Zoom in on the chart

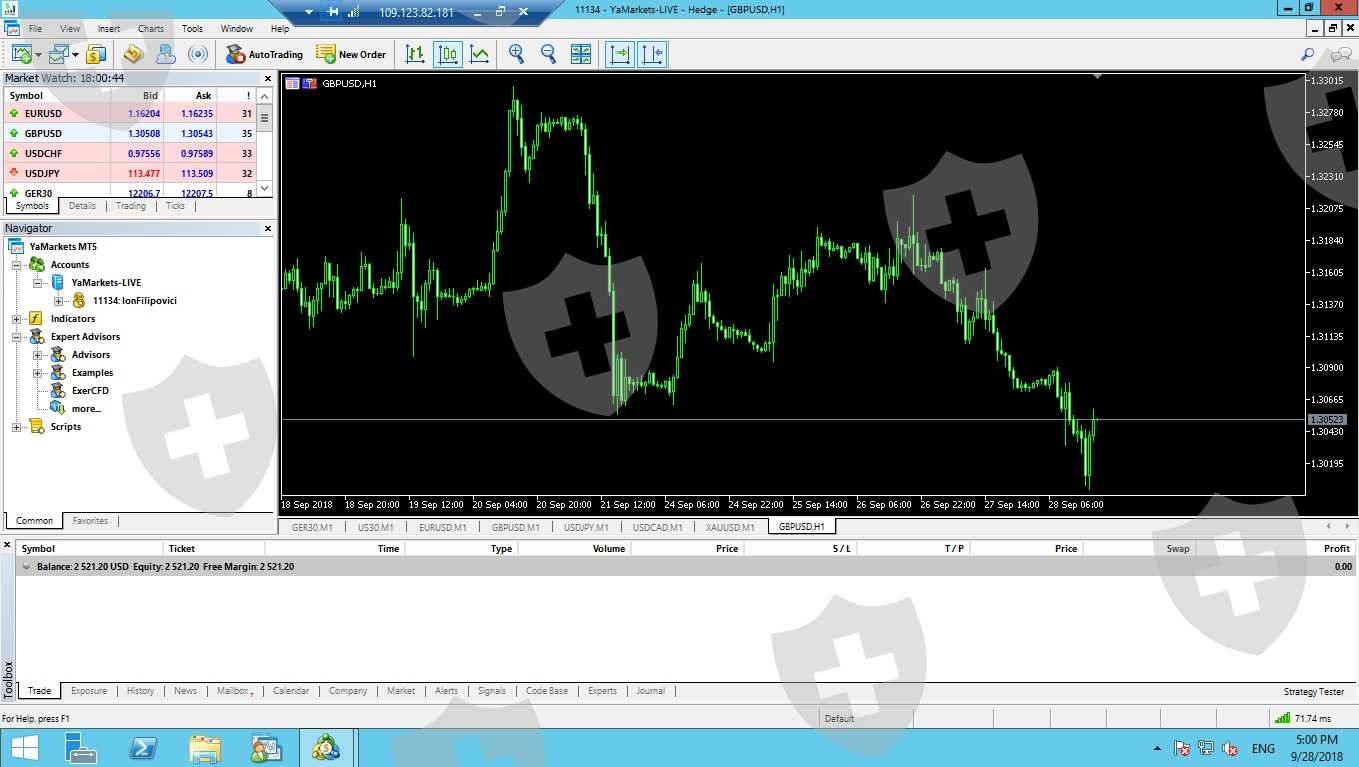516,54
